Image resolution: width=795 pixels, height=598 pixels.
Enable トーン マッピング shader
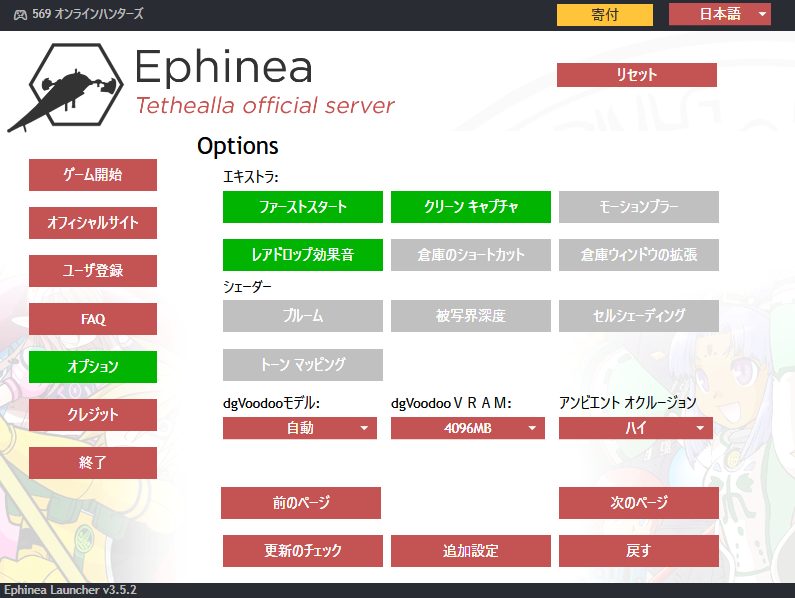point(303,365)
